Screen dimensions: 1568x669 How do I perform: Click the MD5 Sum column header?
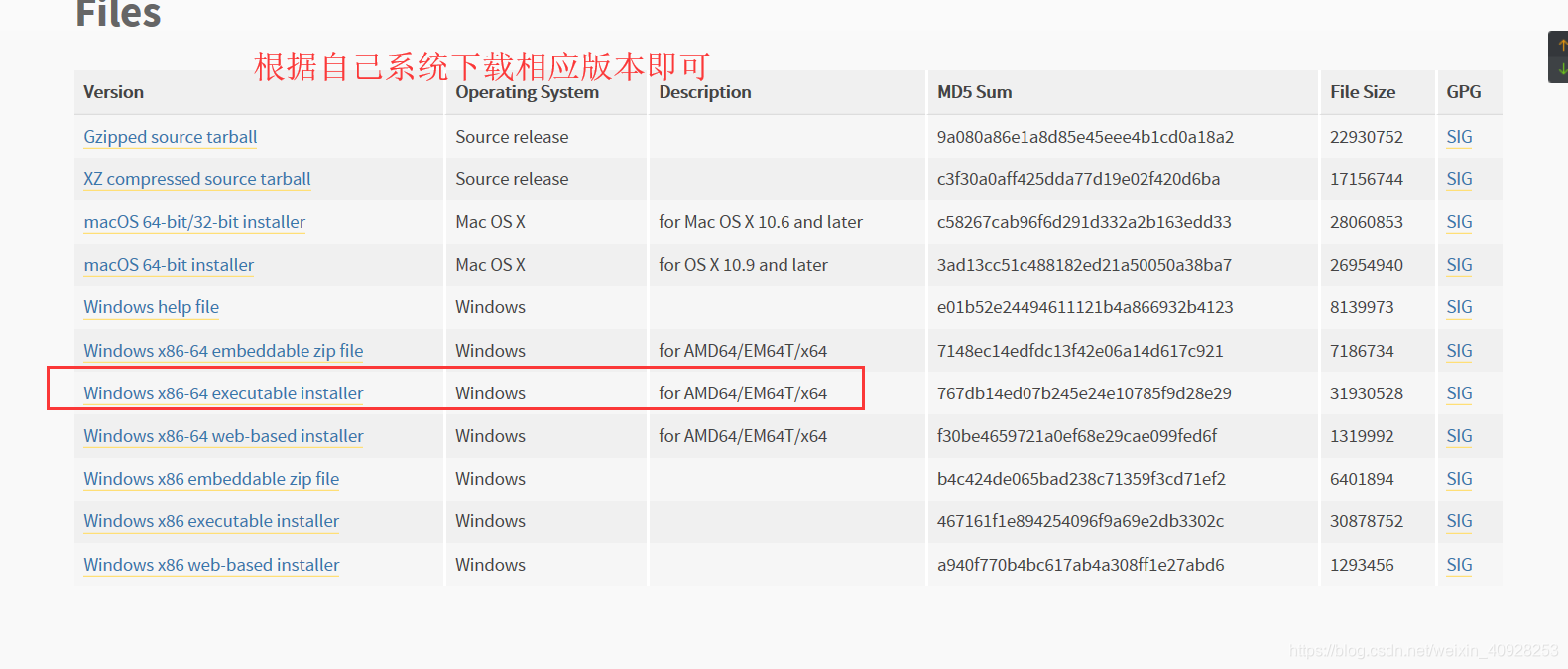tap(974, 92)
